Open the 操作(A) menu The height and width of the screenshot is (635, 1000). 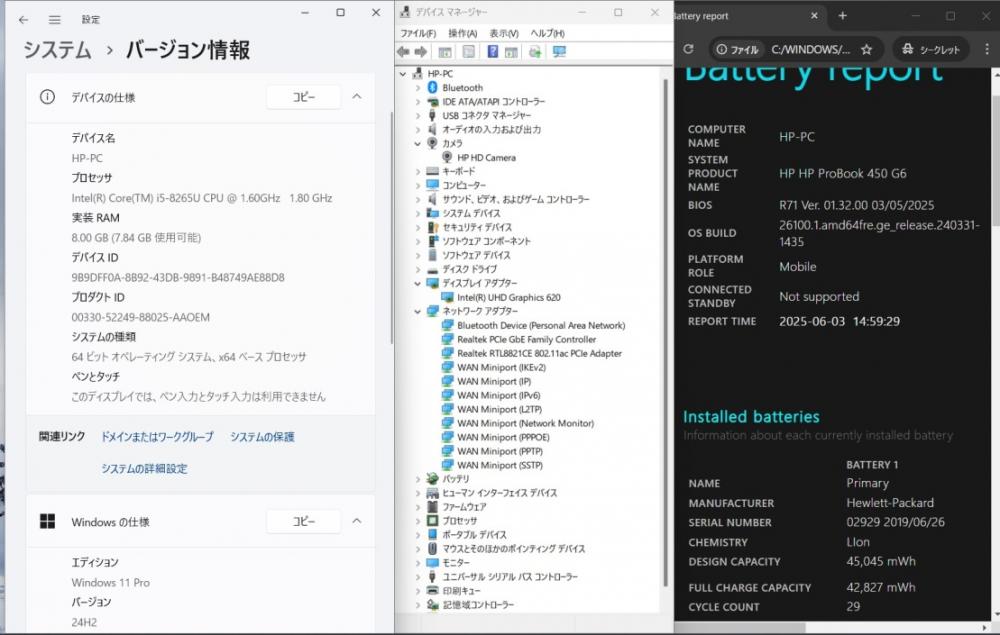coord(462,33)
